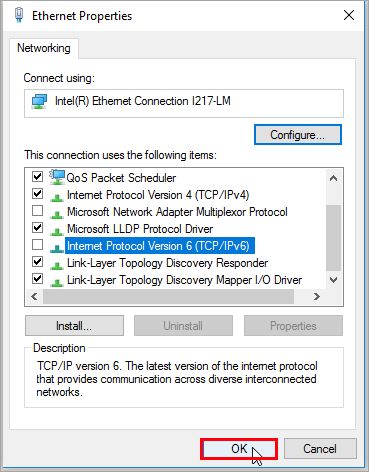Viewport: 369px width, 472px height.
Task: Click the Install button
Action: [74, 326]
